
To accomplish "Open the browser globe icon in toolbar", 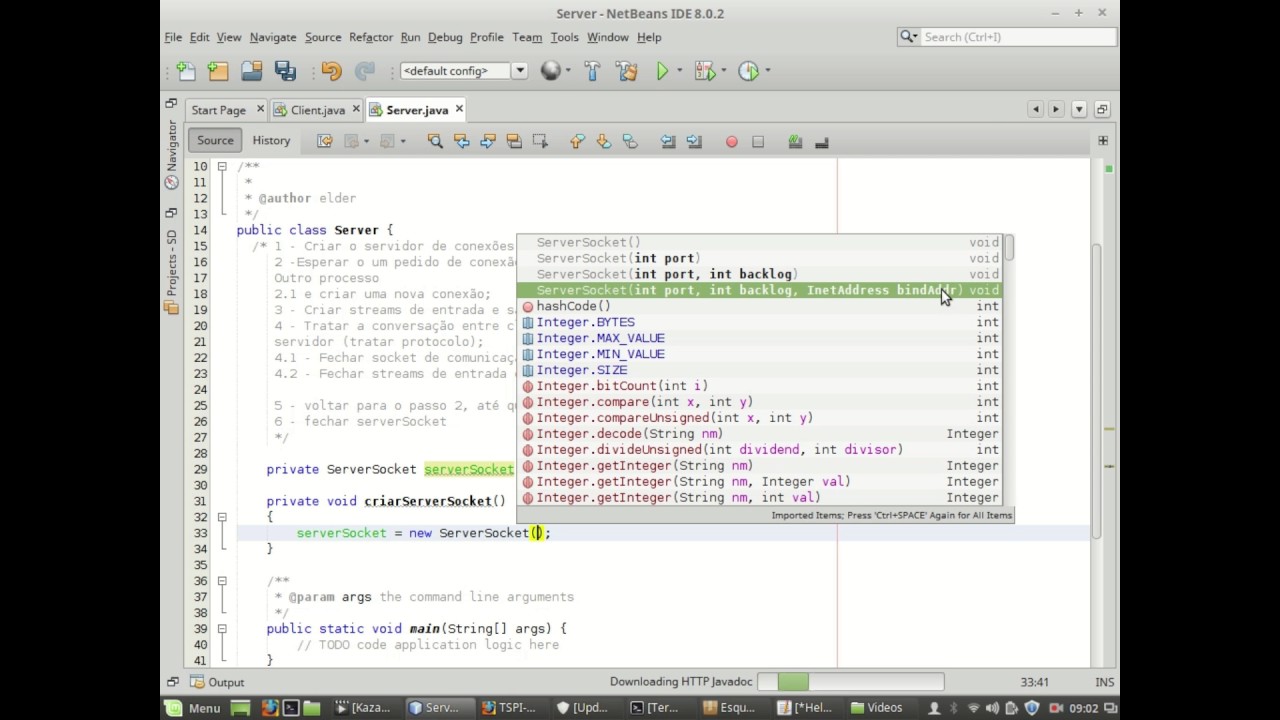I will (550, 71).
